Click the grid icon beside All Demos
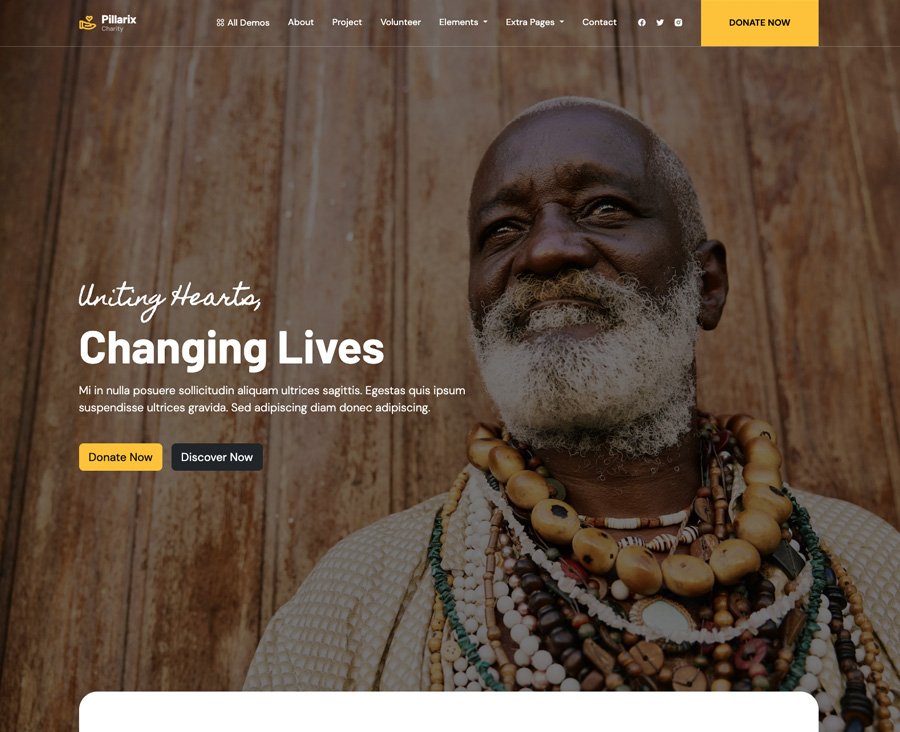 (x=220, y=23)
